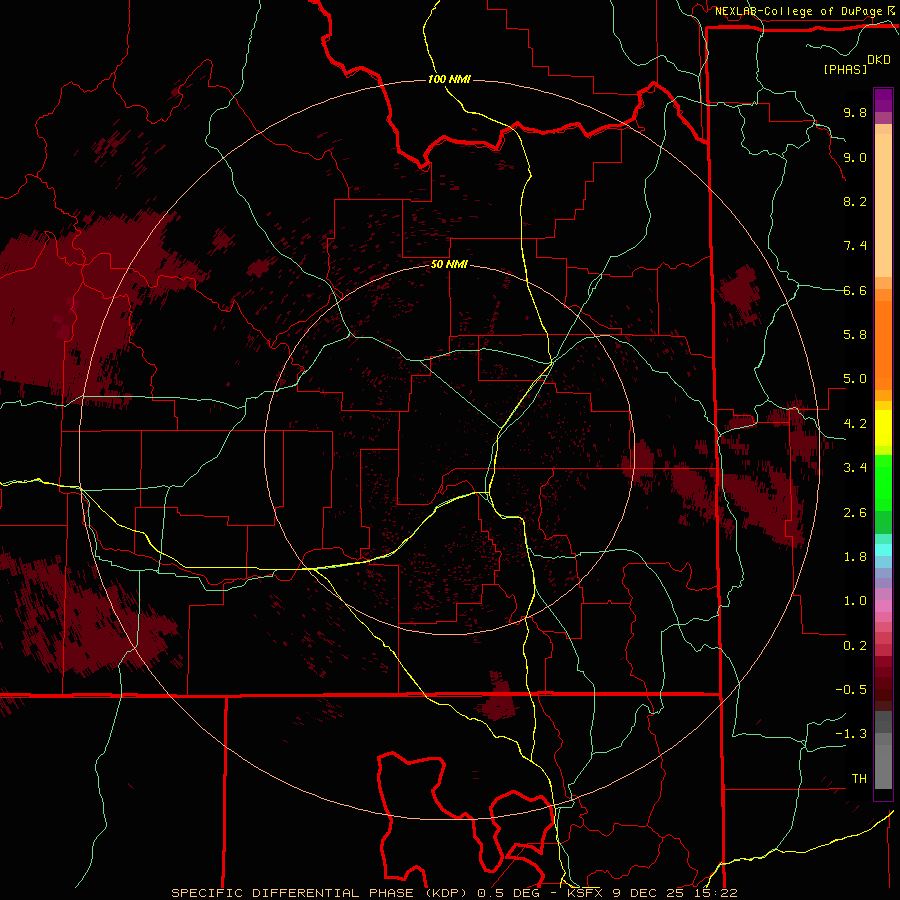Click the 9.8 value on color scale
Image resolution: width=900 pixels, height=900 pixels.
[x=855, y=113]
